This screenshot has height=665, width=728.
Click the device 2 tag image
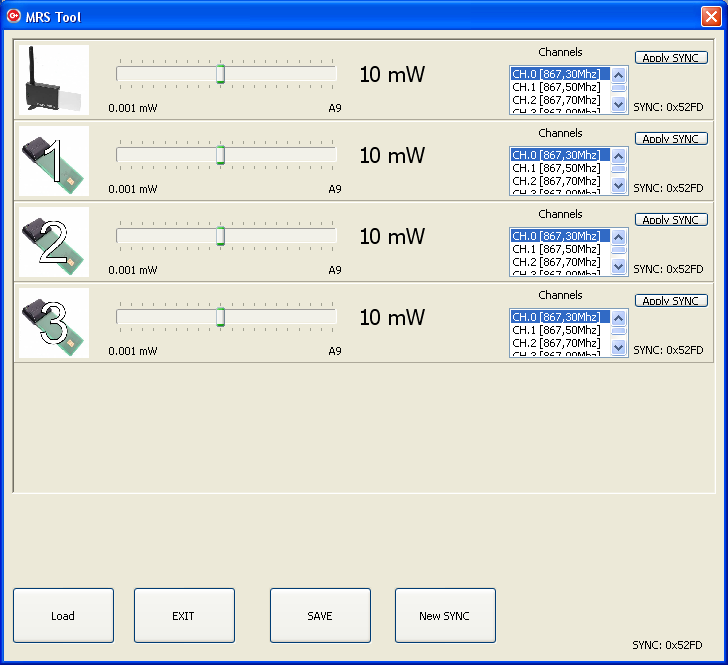coord(54,241)
